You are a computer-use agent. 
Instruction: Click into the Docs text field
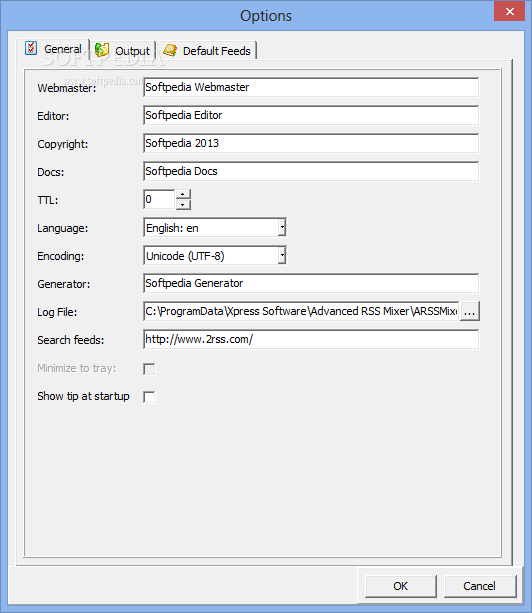311,172
